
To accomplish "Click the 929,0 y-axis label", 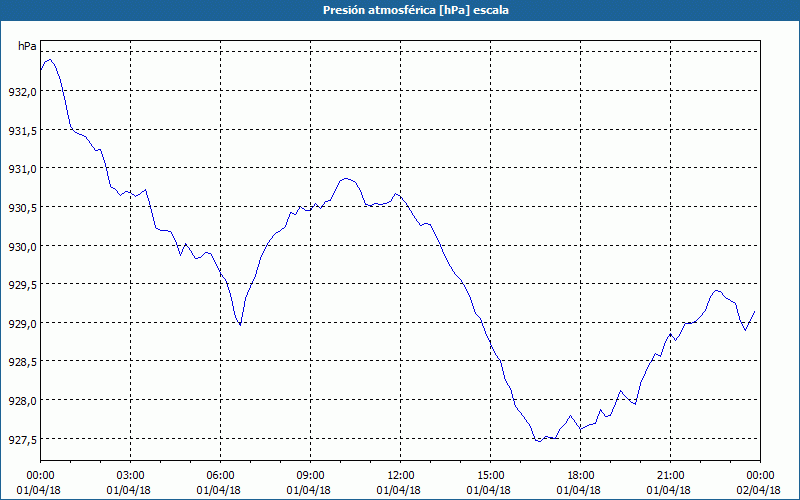I will point(22,323).
